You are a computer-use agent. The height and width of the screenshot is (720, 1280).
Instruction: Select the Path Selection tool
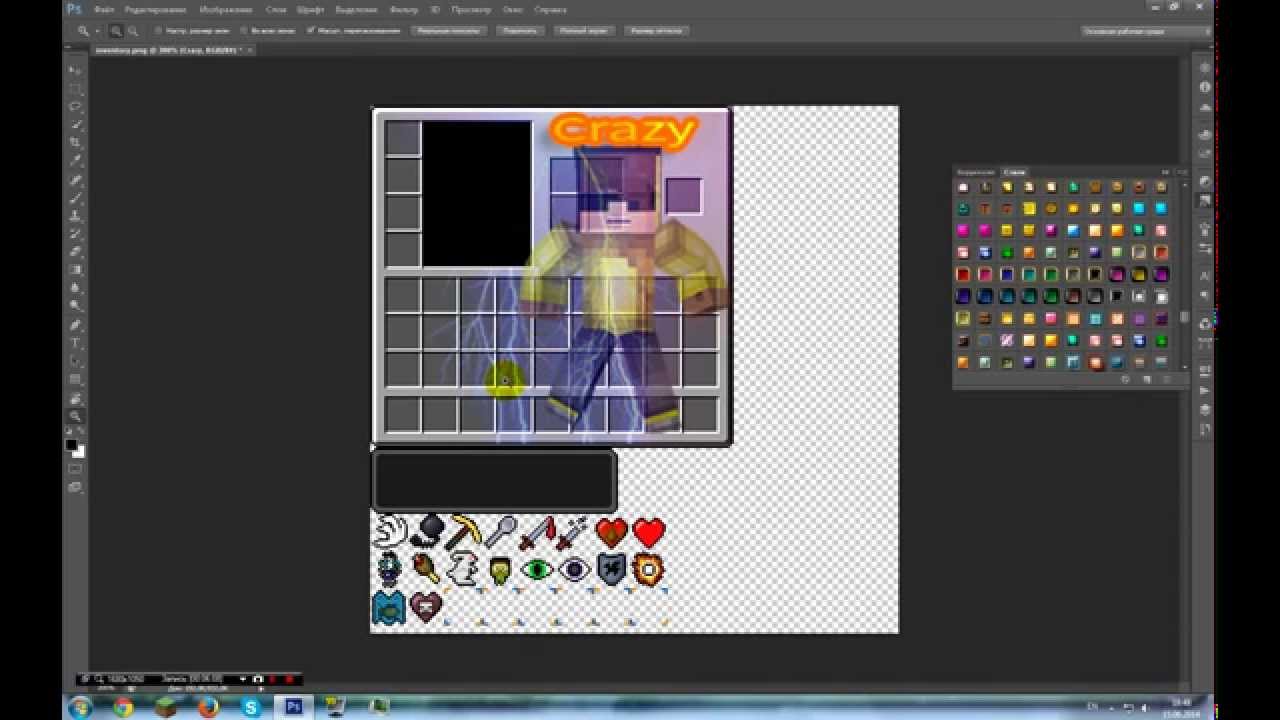pyautogui.click(x=75, y=362)
